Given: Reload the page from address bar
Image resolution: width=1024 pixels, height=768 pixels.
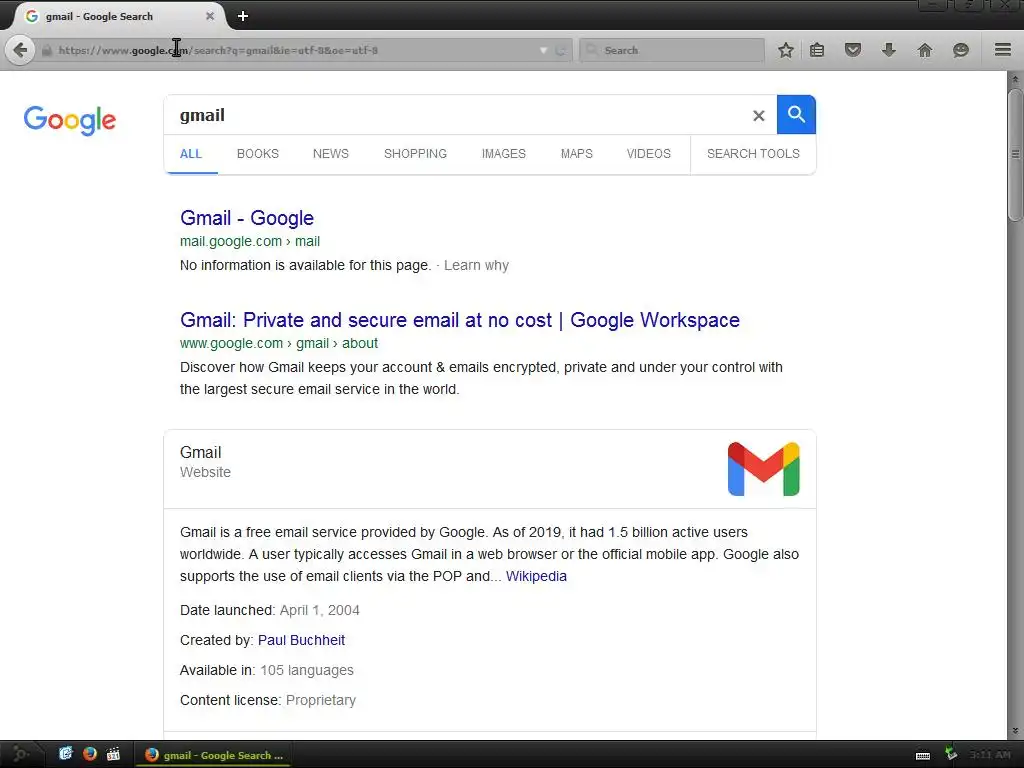Looking at the screenshot, I should tap(560, 50).
